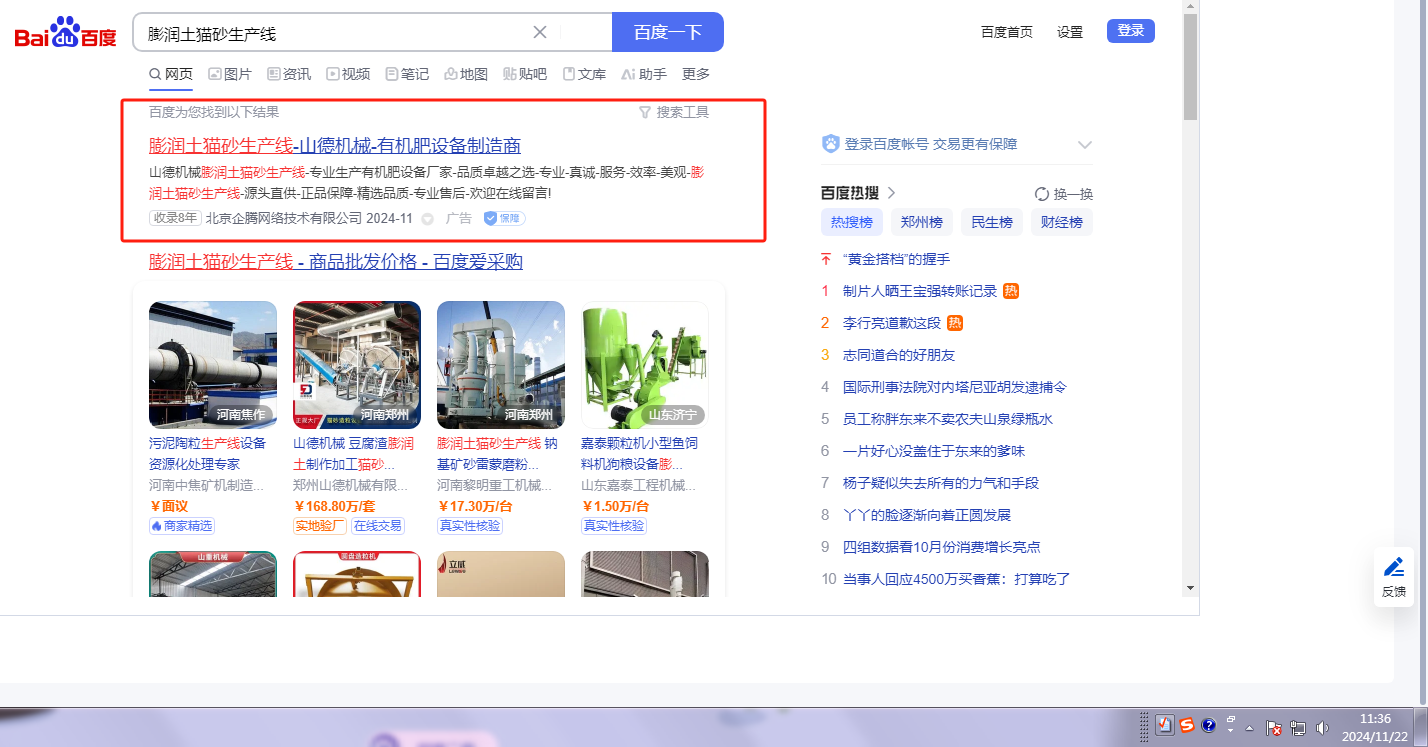Screen dimensions: 1428x747
Task: Clear the search box with the X icon
Action: pos(540,32)
